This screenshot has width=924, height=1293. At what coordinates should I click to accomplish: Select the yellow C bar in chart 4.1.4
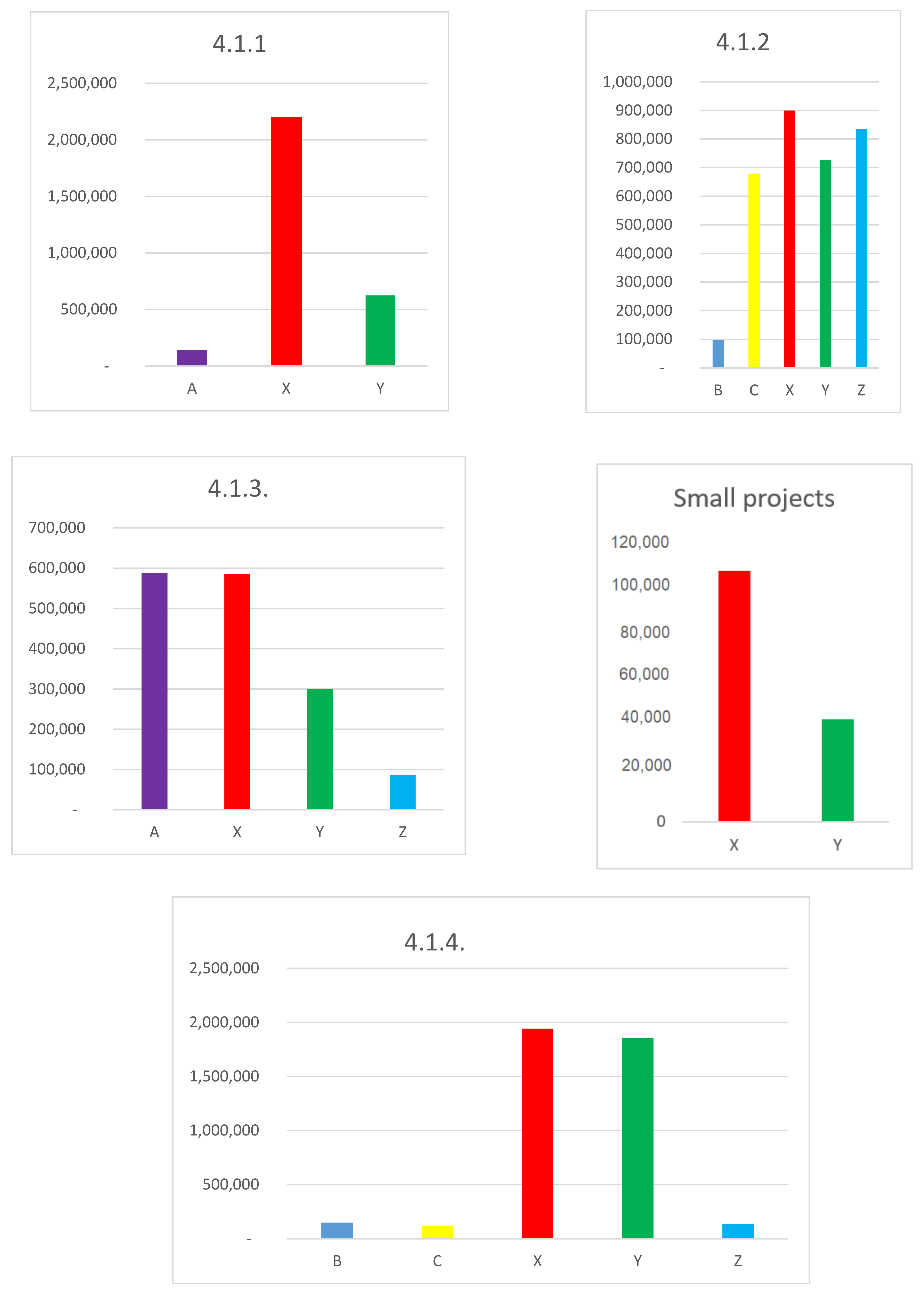(x=437, y=1232)
